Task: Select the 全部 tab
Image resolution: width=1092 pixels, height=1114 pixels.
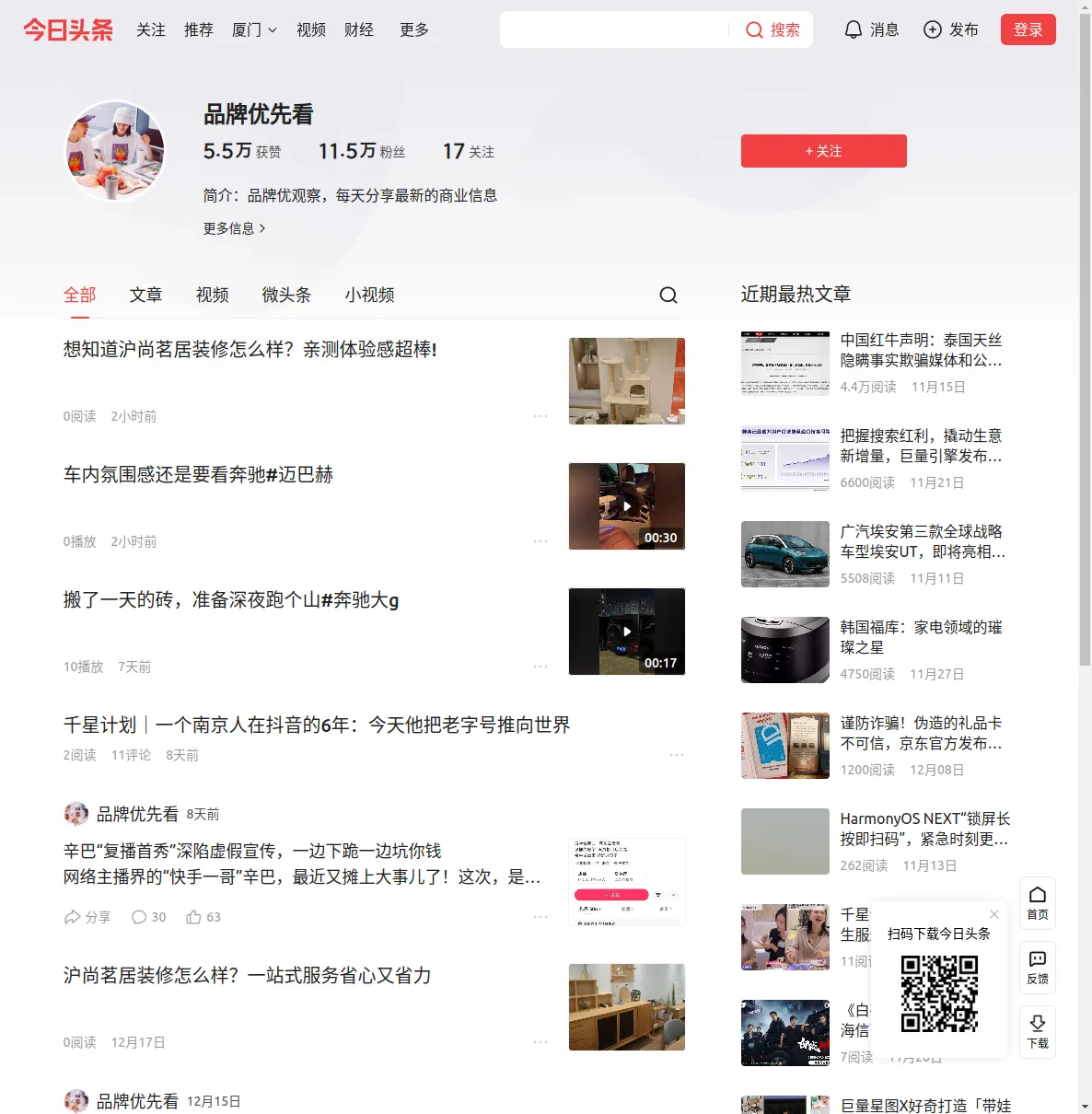Action: (x=80, y=295)
